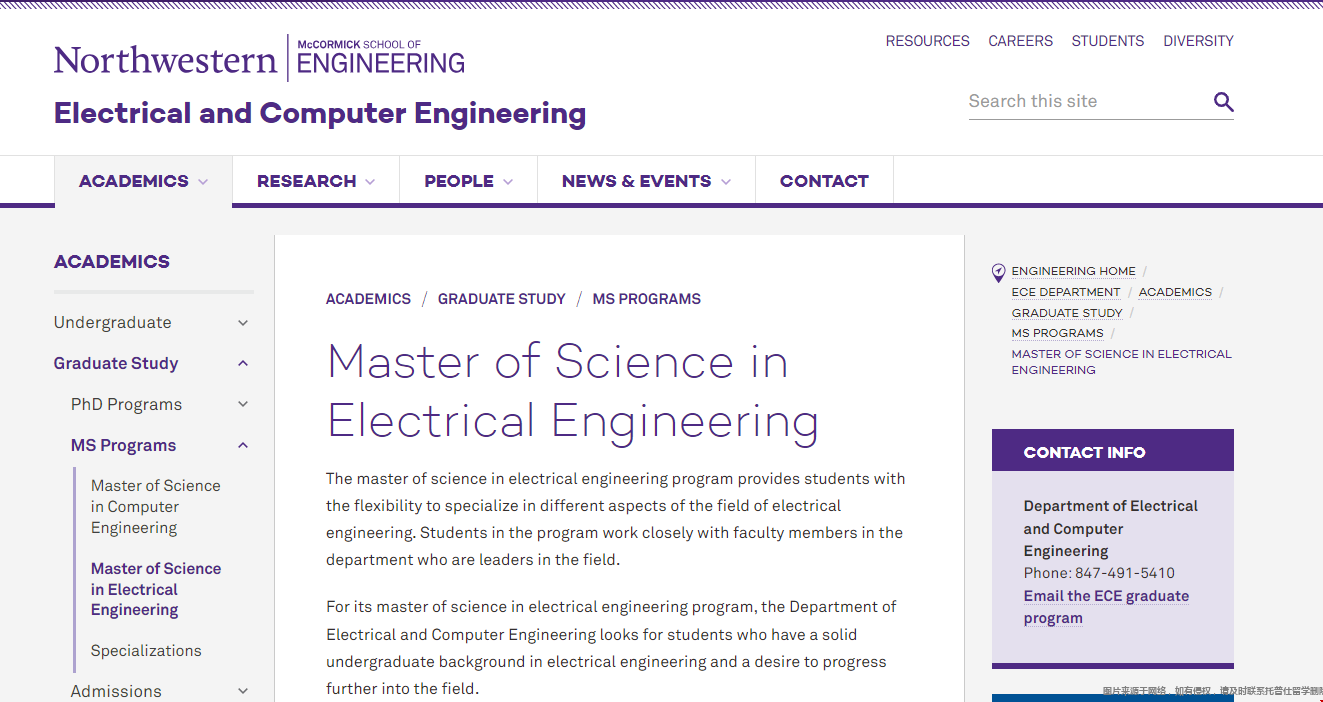Collapse the Graduate Study sidebar section
1323x702 pixels.
(243, 364)
